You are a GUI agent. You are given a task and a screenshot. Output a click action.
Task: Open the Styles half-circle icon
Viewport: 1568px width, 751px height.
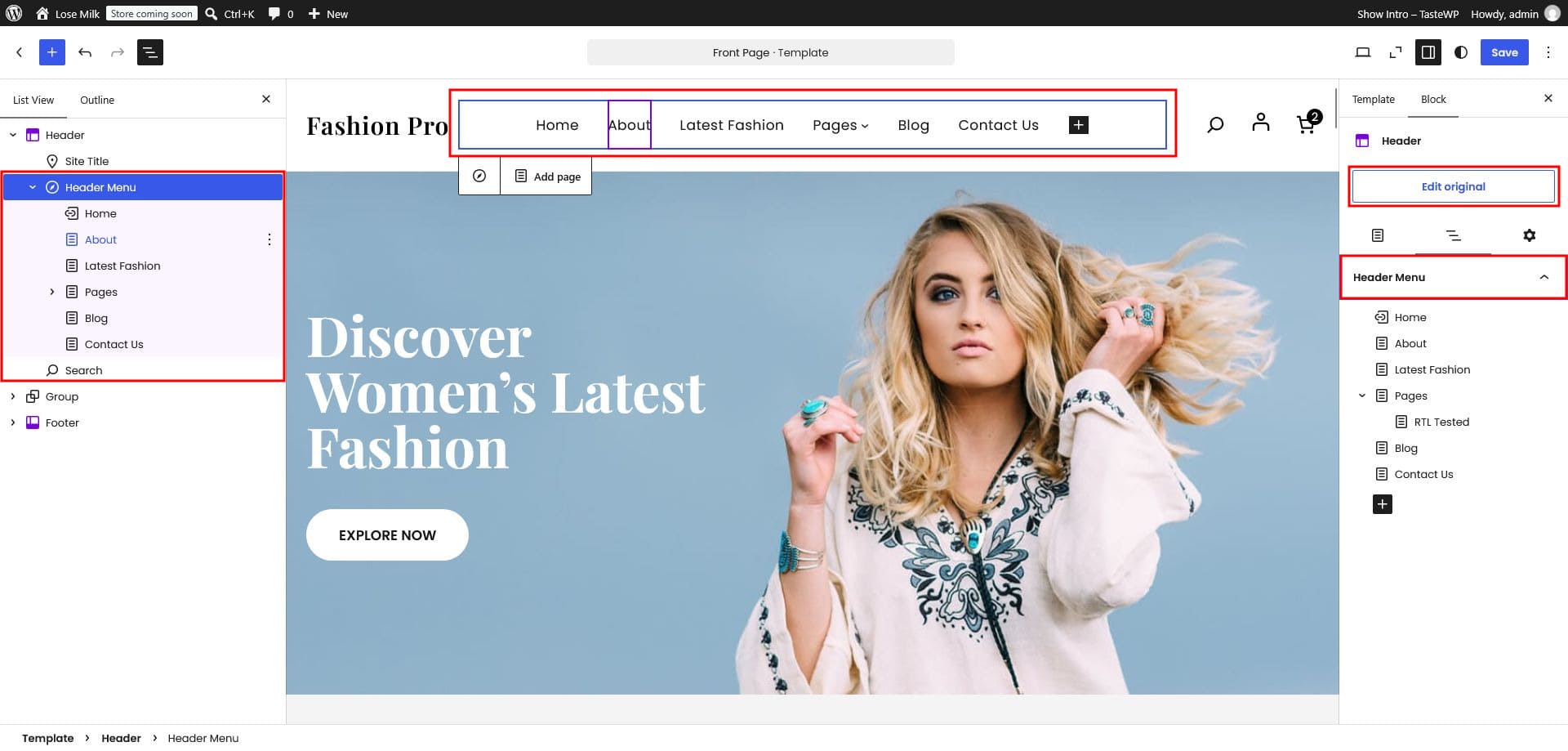[x=1460, y=52]
